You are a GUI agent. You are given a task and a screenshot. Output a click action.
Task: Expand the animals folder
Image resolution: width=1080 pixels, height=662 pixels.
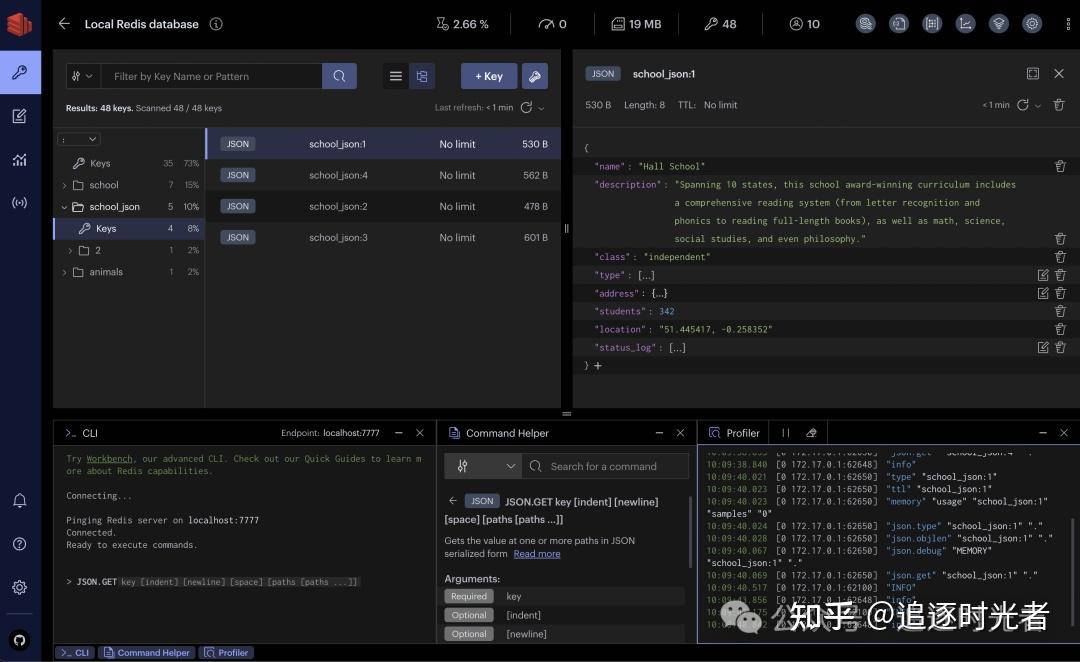(x=64, y=272)
